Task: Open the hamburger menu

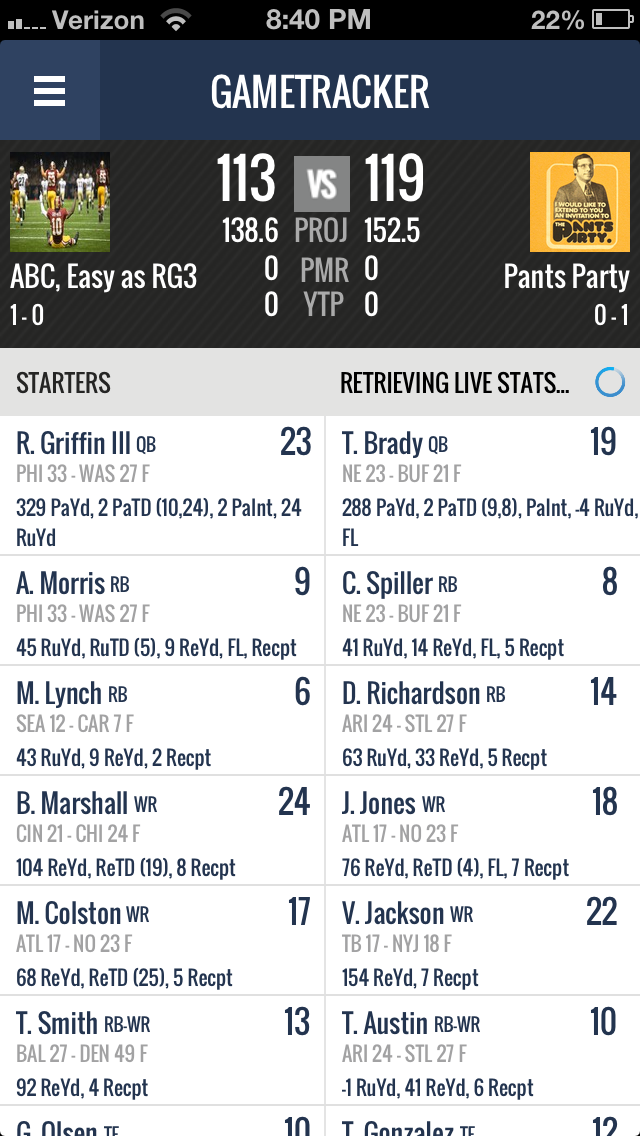Action: 49,91
